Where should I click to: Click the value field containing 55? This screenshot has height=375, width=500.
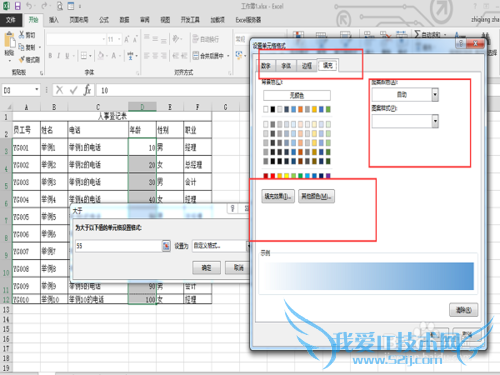tap(119, 246)
